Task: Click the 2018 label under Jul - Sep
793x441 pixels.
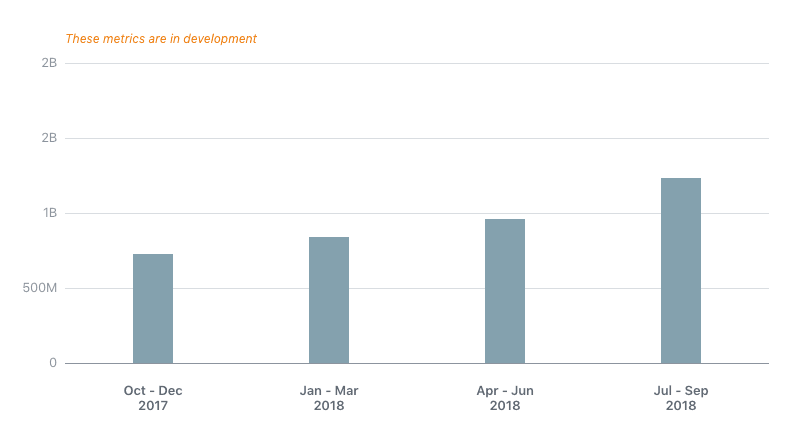Action: pyautogui.click(x=681, y=407)
